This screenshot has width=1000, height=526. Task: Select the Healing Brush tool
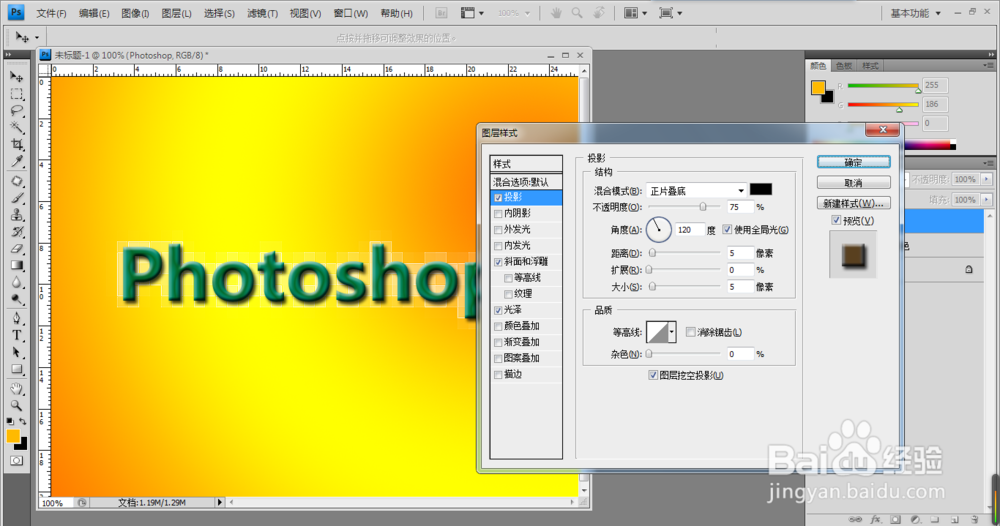tap(17, 181)
